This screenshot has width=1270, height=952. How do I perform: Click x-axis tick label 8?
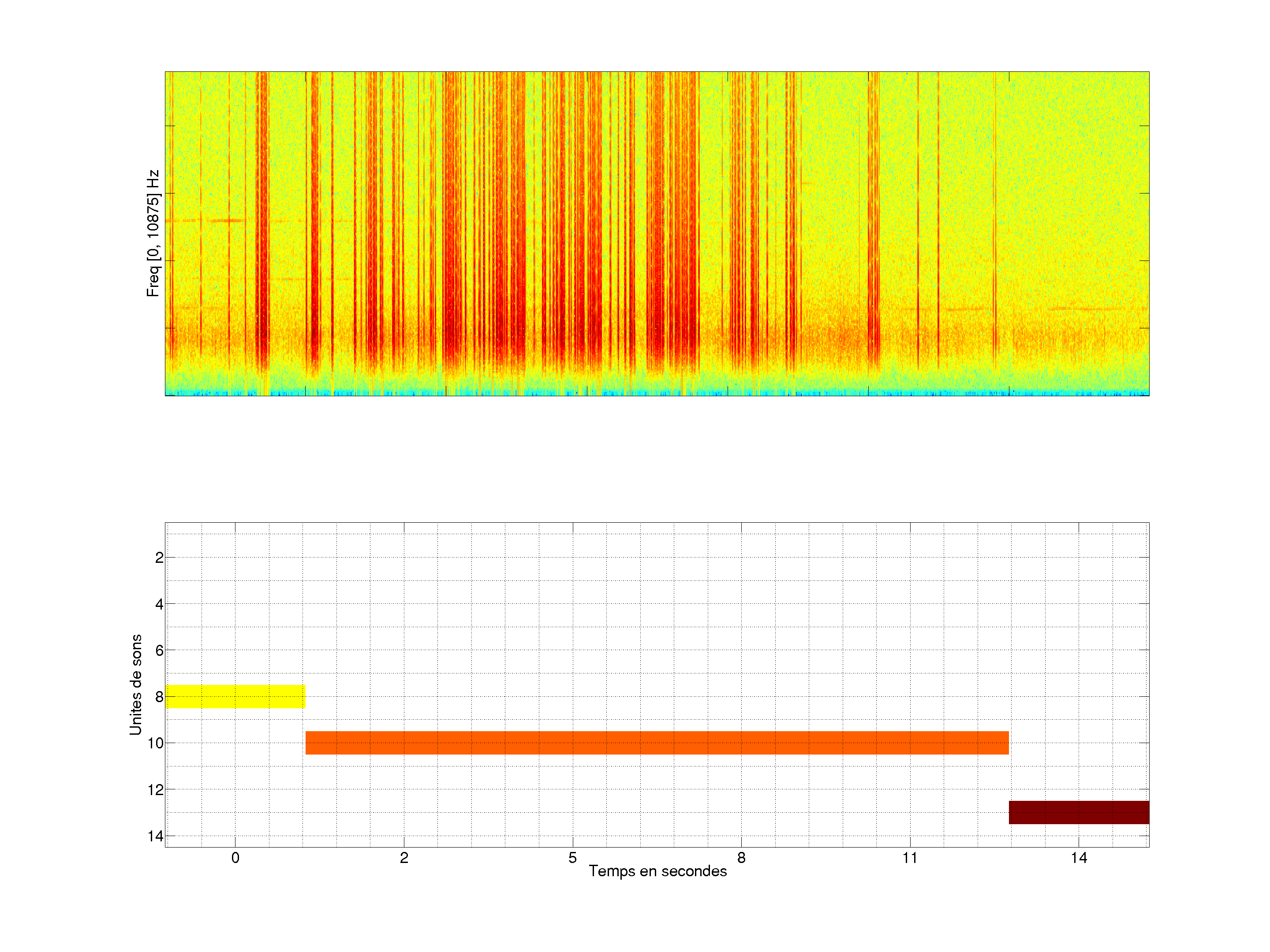tap(741, 858)
